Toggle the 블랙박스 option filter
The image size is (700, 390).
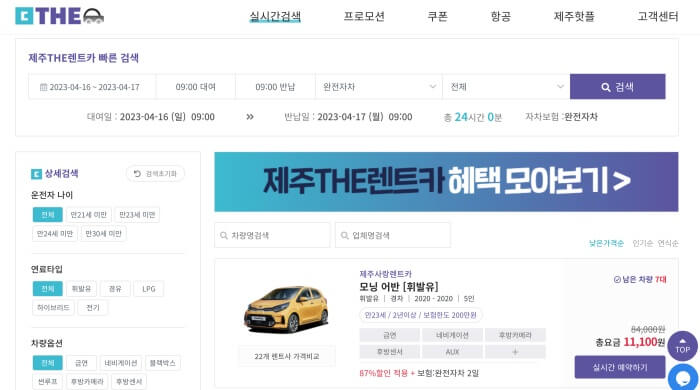click(162, 363)
